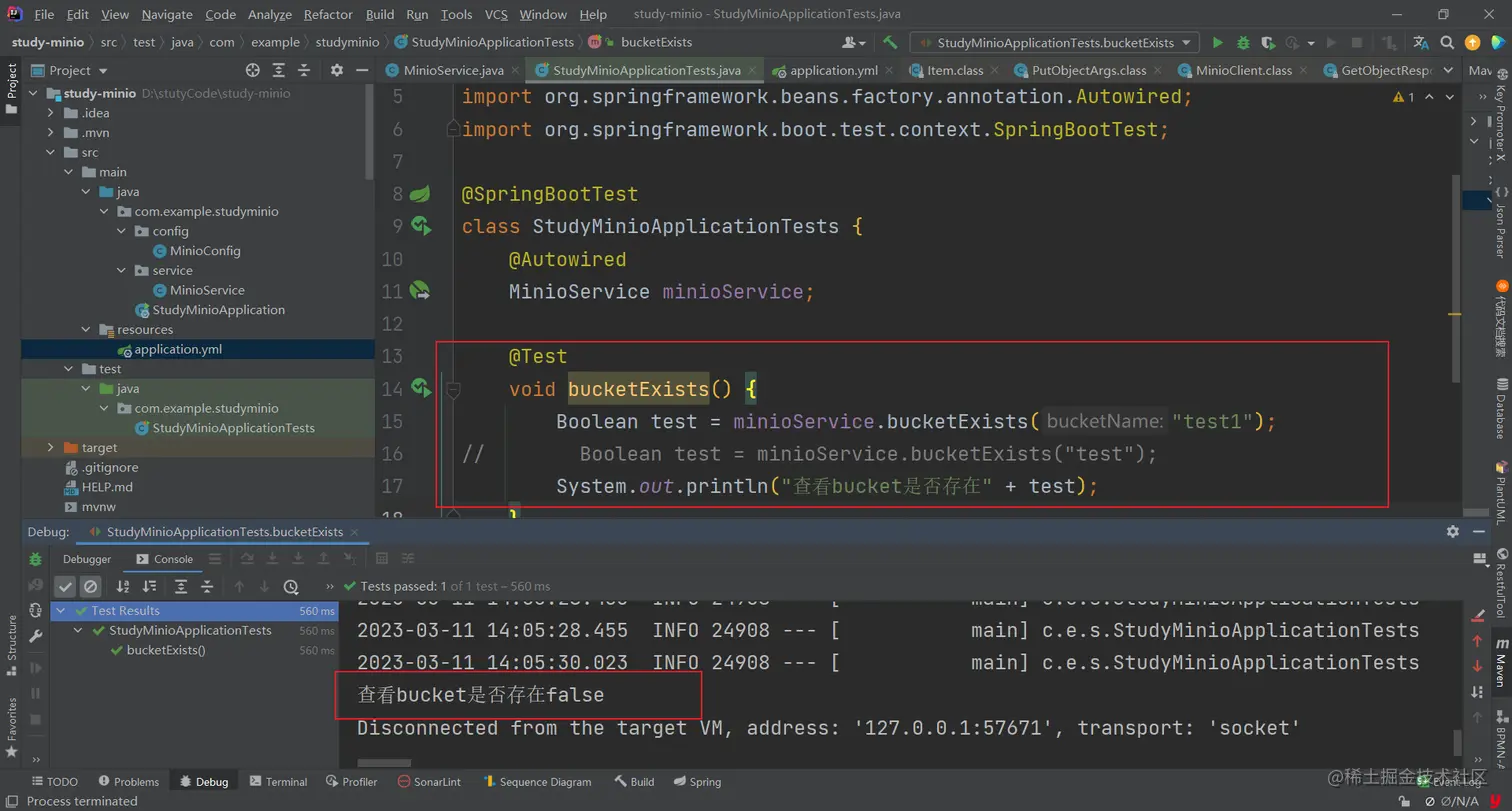The width and height of the screenshot is (1512, 811).
Task: Click Expand All icon in Project panel header
Action: [x=279, y=70]
